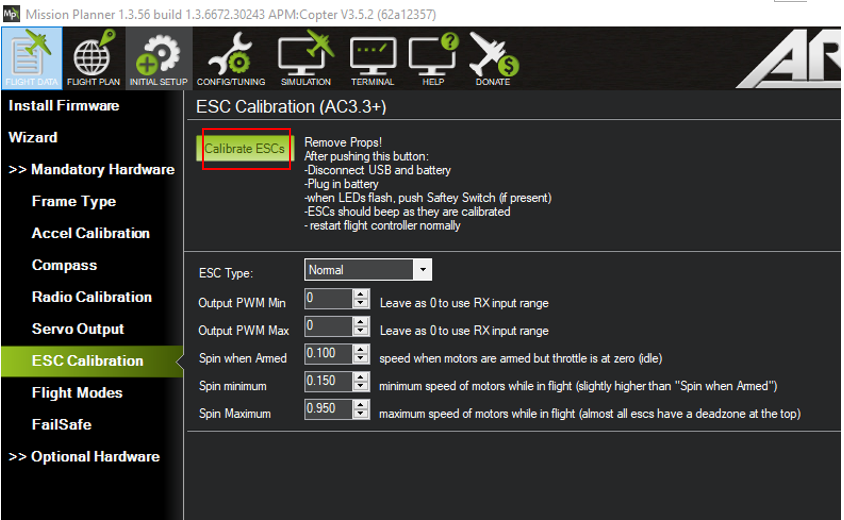Open Config/Tuning wrench icon
Image resolution: width=844 pixels, height=520 pixels.
click(x=231, y=58)
